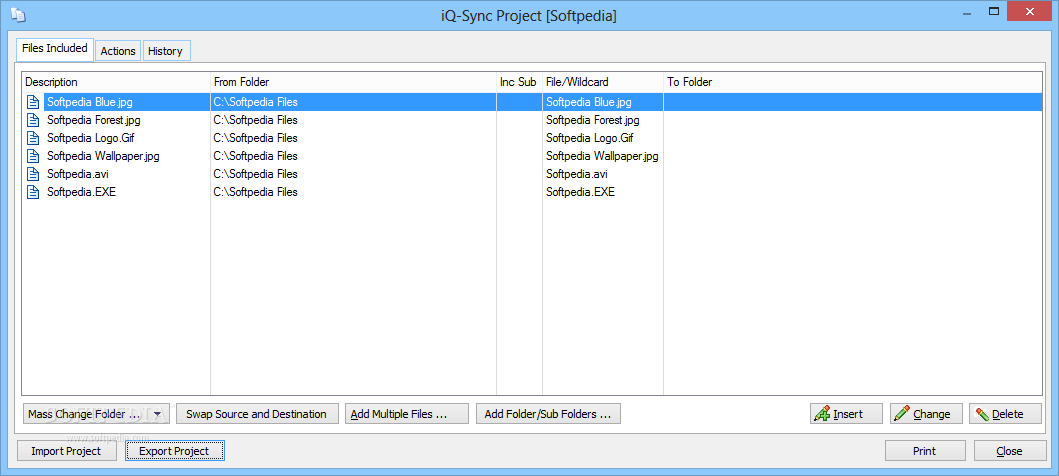Click the file icon beside Softpedia Wallpaper.jpg
This screenshot has width=1059, height=476.
tap(33, 156)
